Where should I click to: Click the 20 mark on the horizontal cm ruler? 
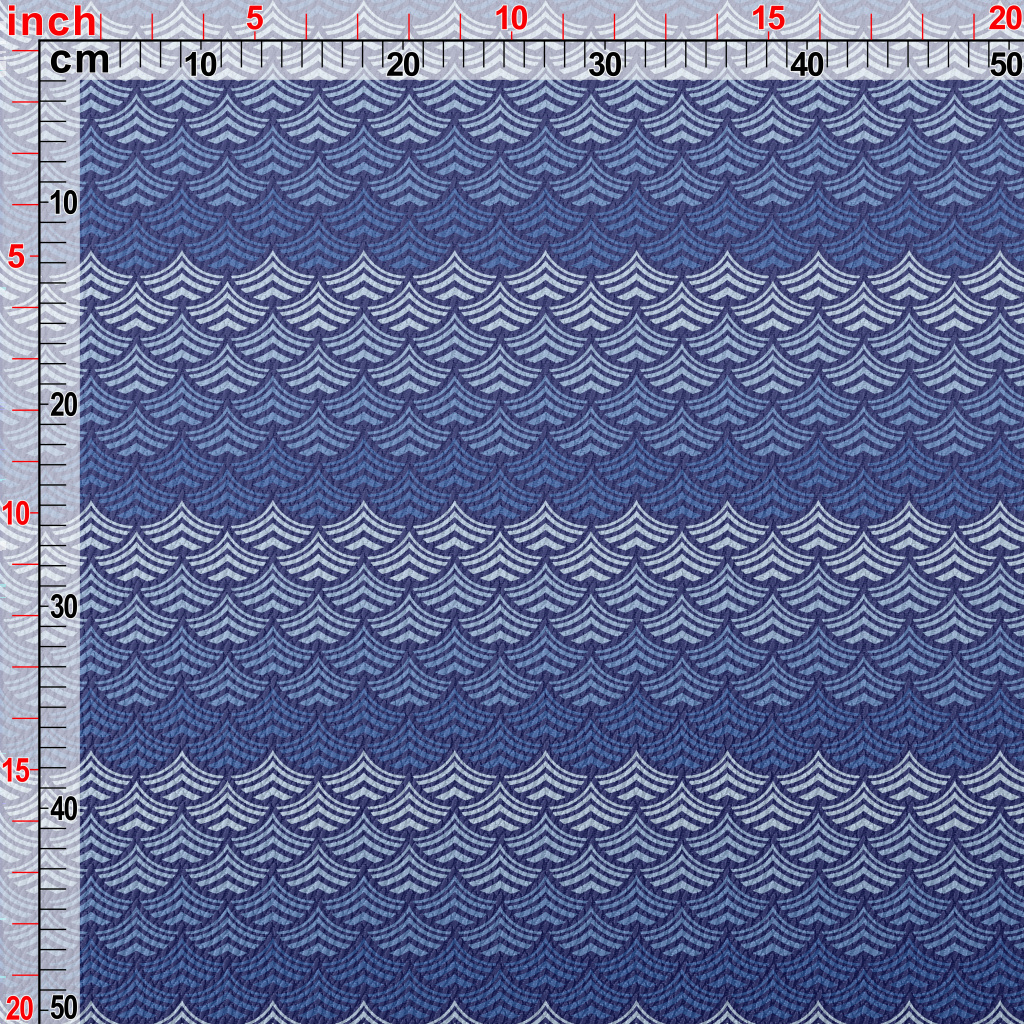coord(403,65)
